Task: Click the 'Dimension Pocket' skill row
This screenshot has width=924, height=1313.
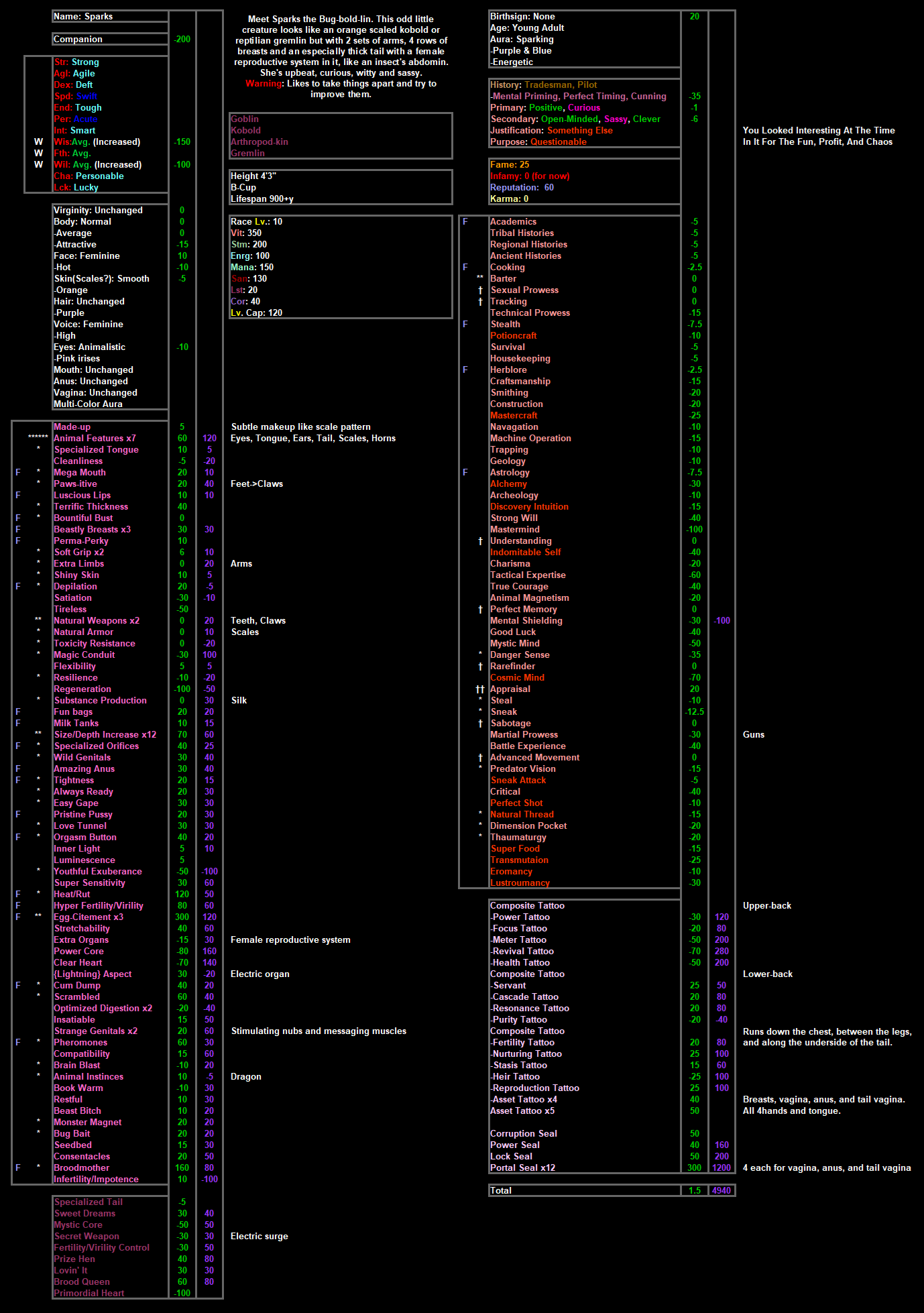Action: pyautogui.click(x=528, y=825)
